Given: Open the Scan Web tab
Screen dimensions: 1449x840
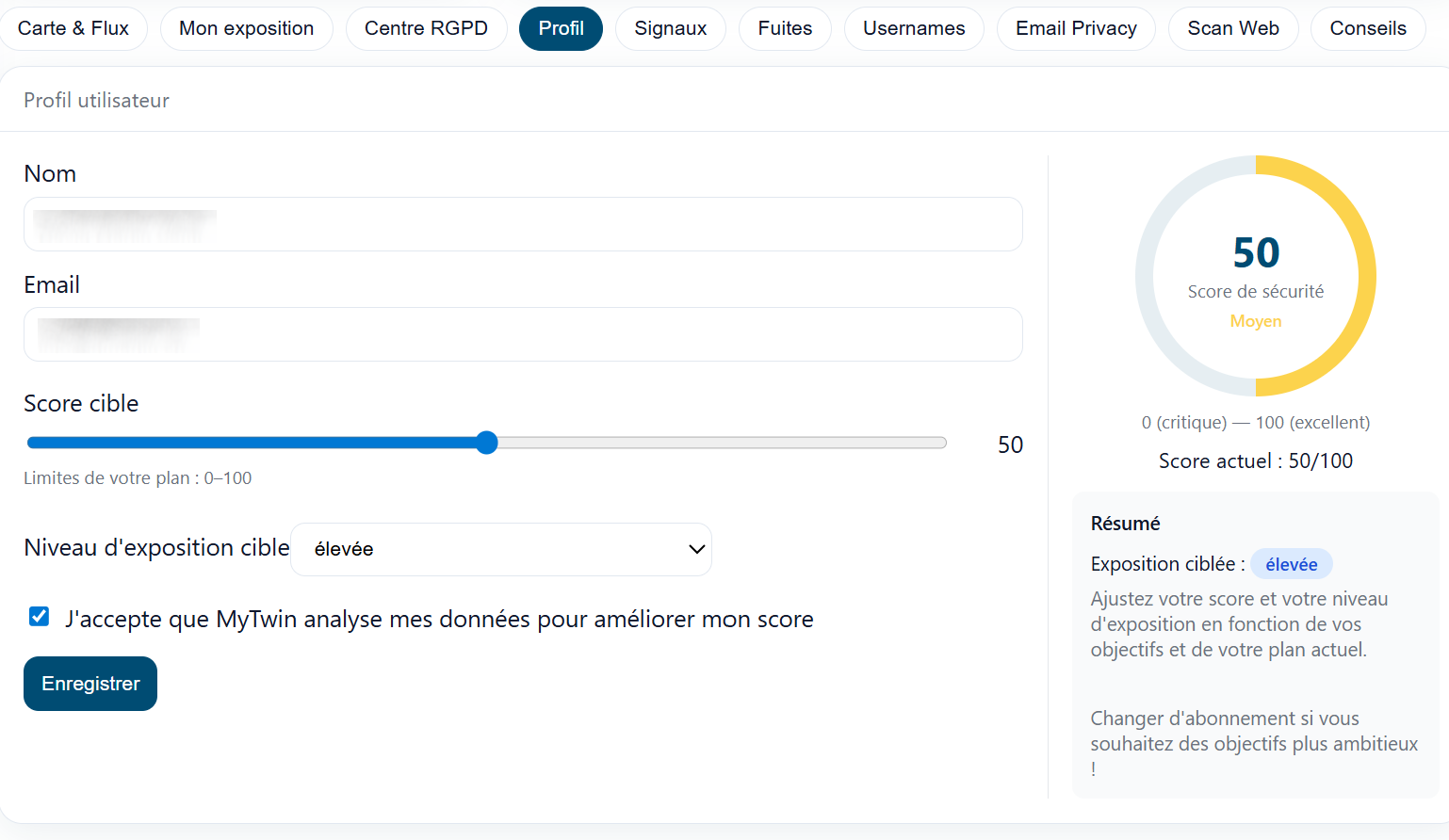Looking at the screenshot, I should [1232, 28].
